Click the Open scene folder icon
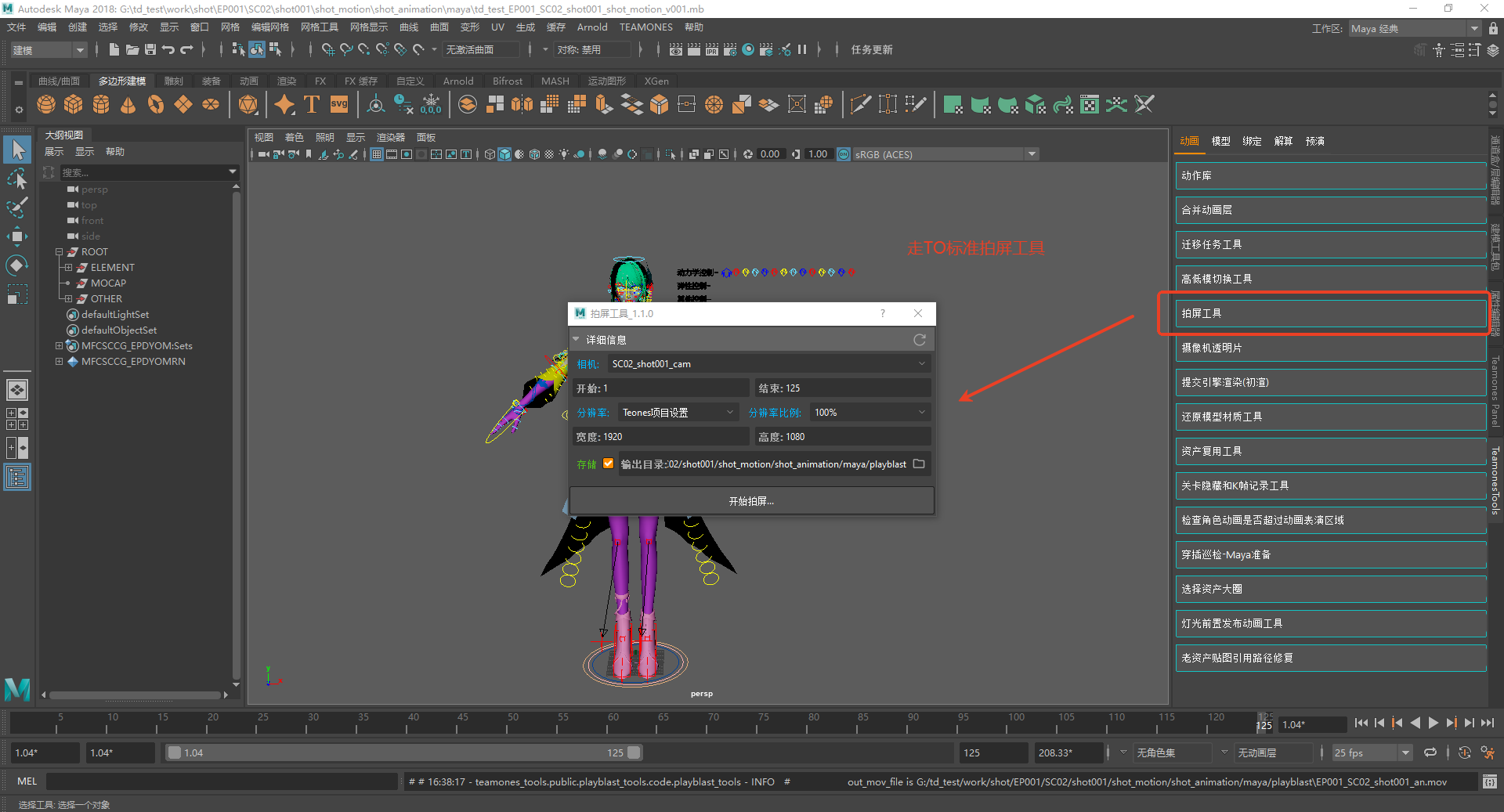The width and height of the screenshot is (1504, 812). point(132,49)
